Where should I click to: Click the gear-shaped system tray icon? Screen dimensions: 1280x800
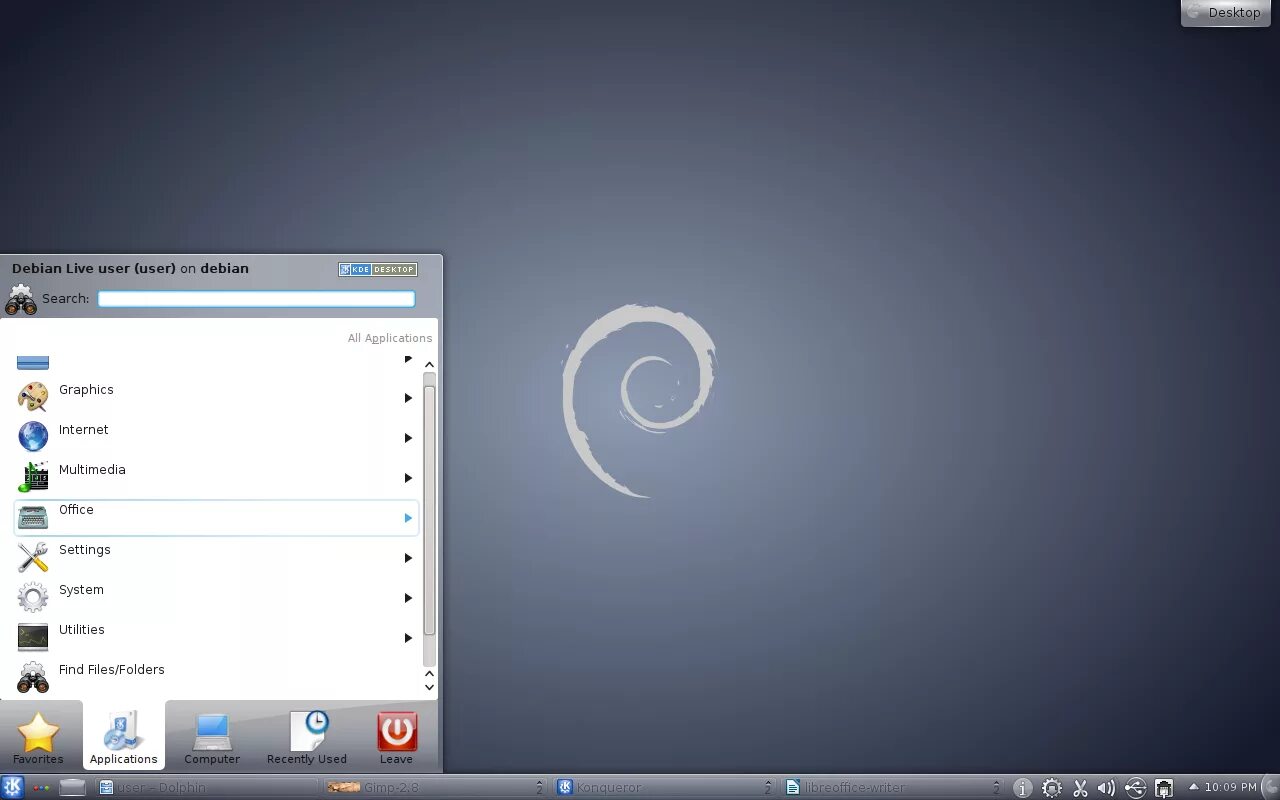tap(1051, 788)
